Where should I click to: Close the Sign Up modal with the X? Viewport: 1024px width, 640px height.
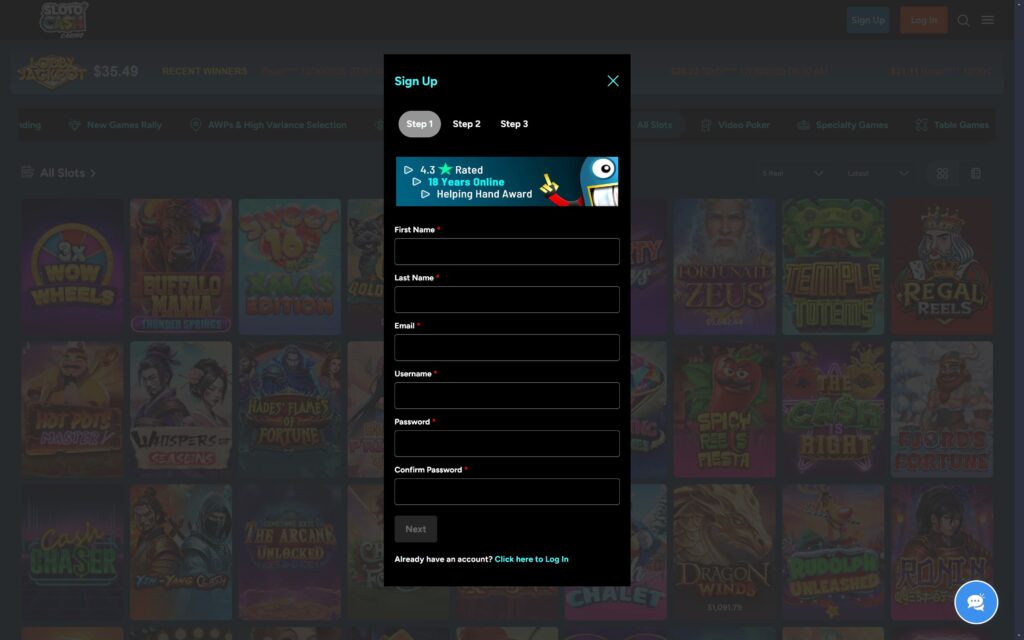[x=613, y=81]
